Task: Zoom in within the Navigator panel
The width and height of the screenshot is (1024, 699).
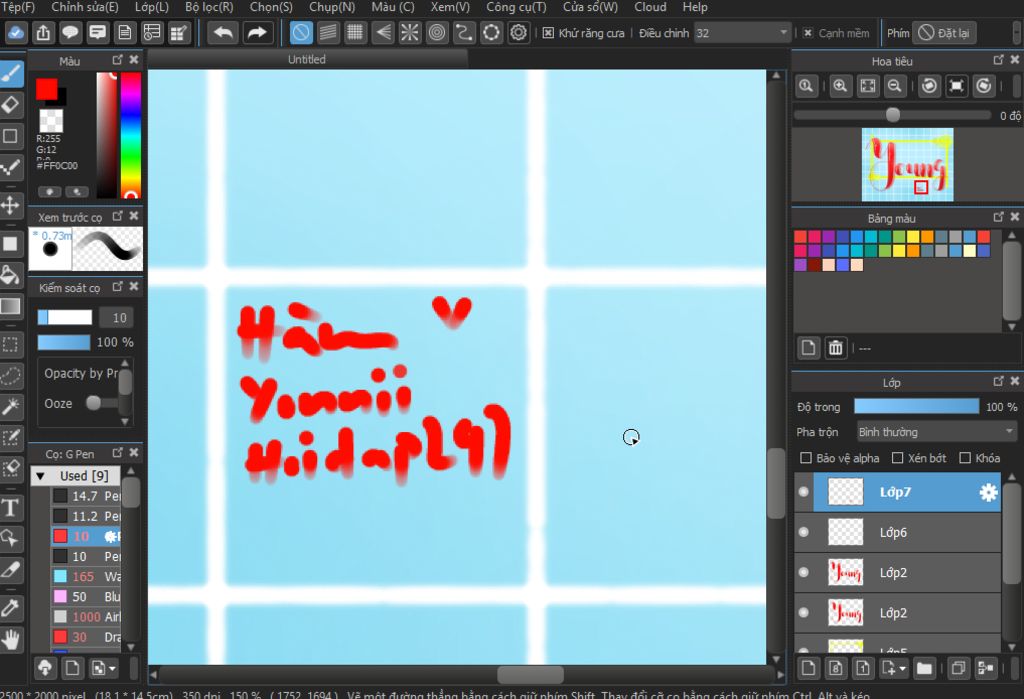Action: (840, 86)
